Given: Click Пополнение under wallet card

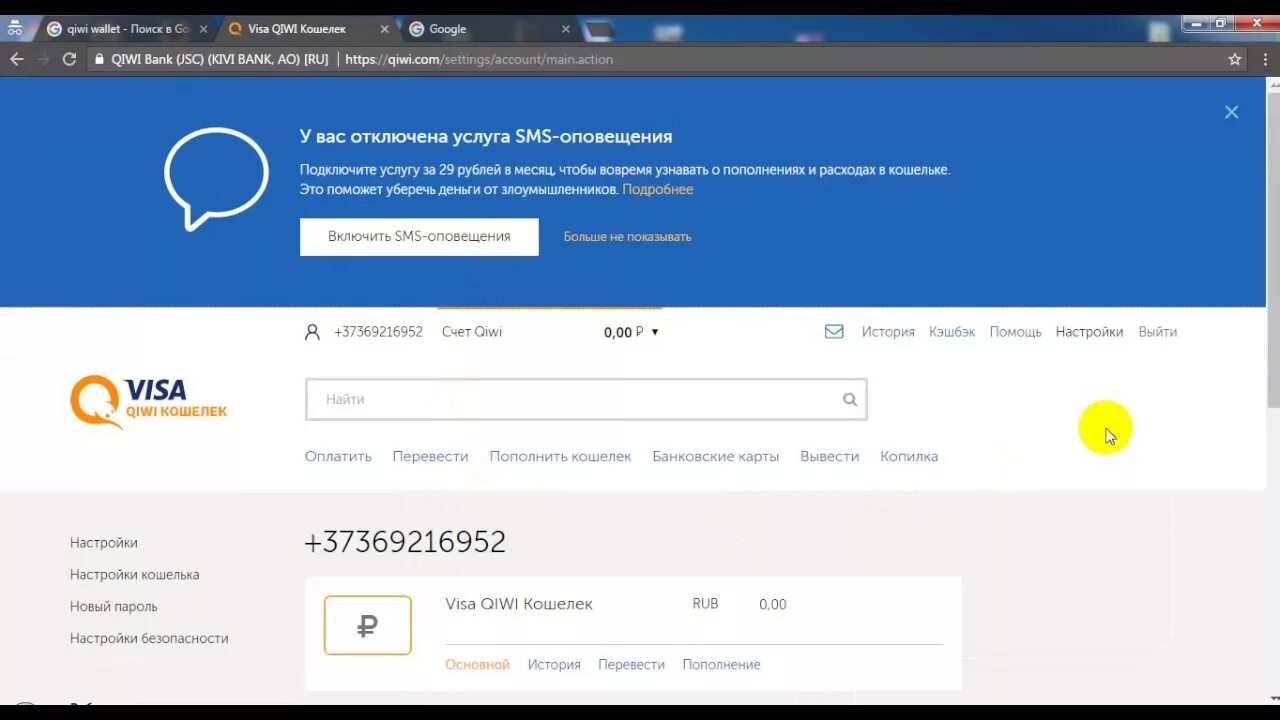Looking at the screenshot, I should [721, 665].
